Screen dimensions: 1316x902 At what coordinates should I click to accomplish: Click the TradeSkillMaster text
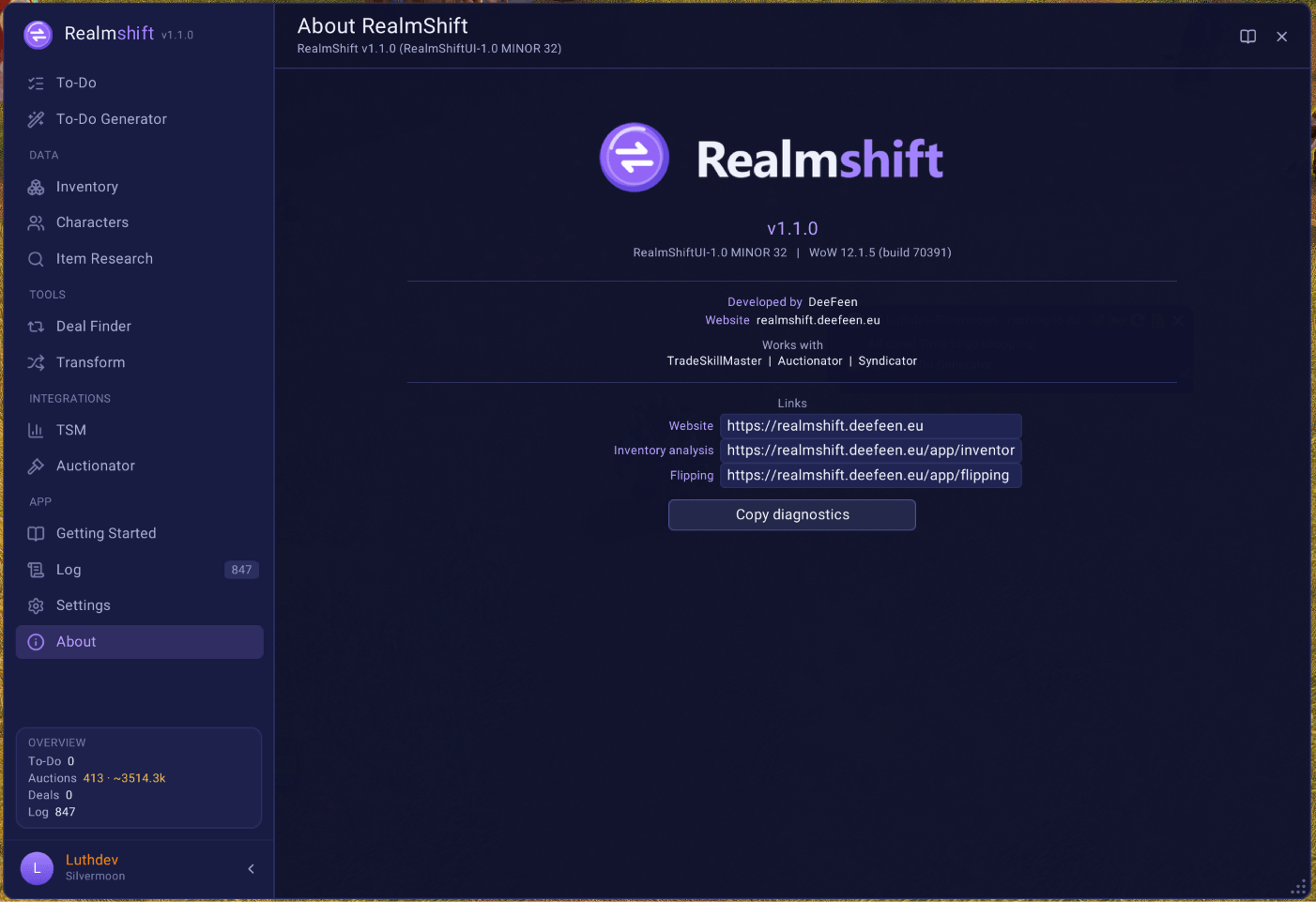[x=714, y=361]
